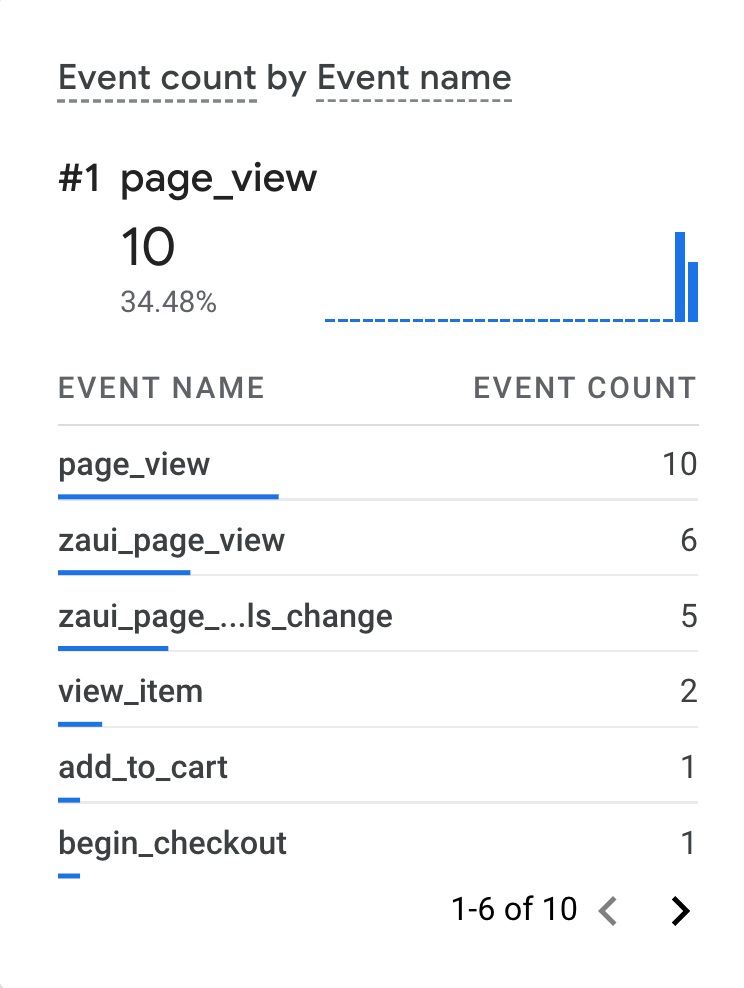The width and height of the screenshot is (744, 988).
Task: Click the 1-6 of 10 pagination label
Action: point(515,910)
